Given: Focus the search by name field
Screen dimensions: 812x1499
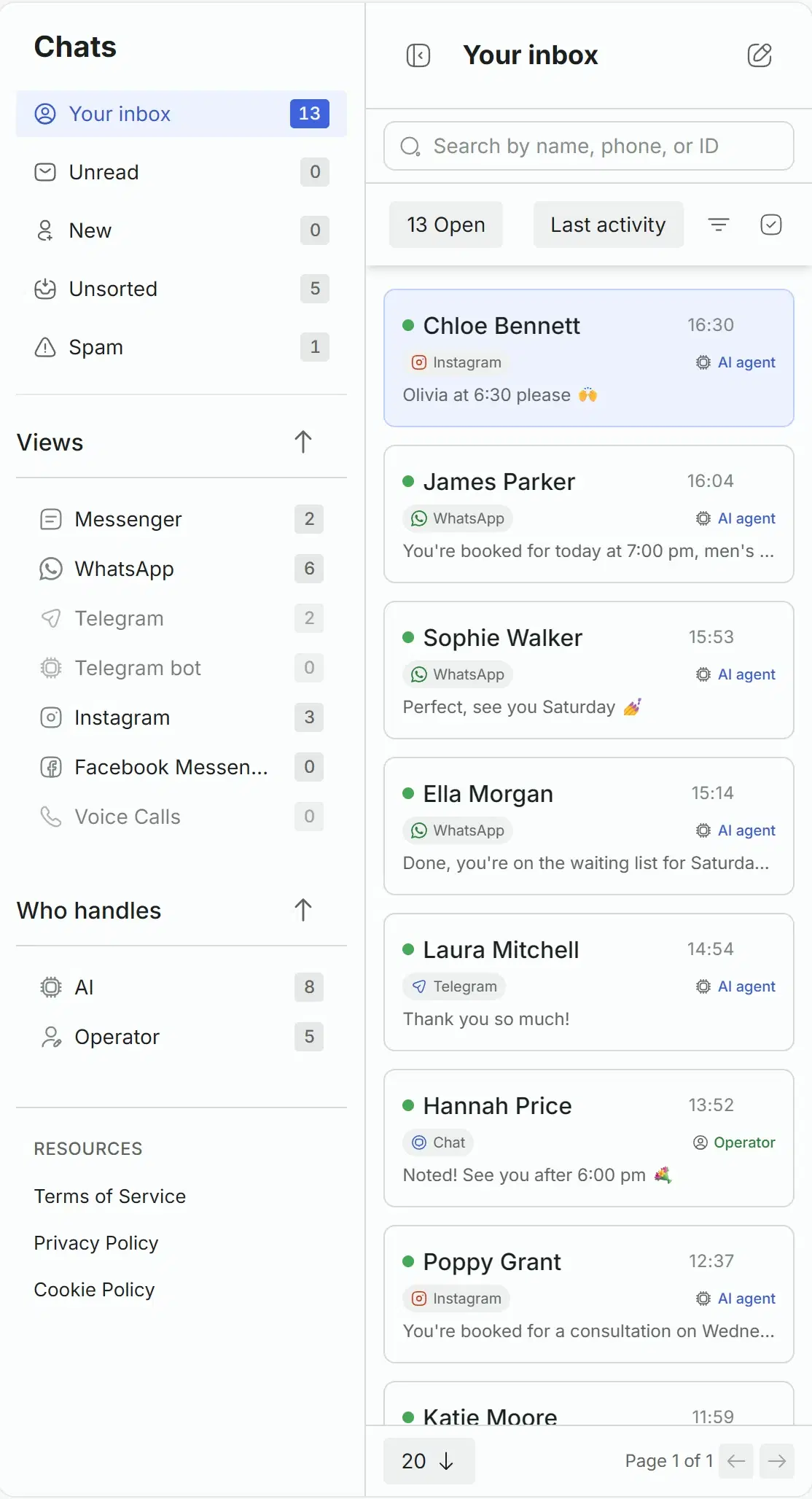Looking at the screenshot, I should point(589,146).
